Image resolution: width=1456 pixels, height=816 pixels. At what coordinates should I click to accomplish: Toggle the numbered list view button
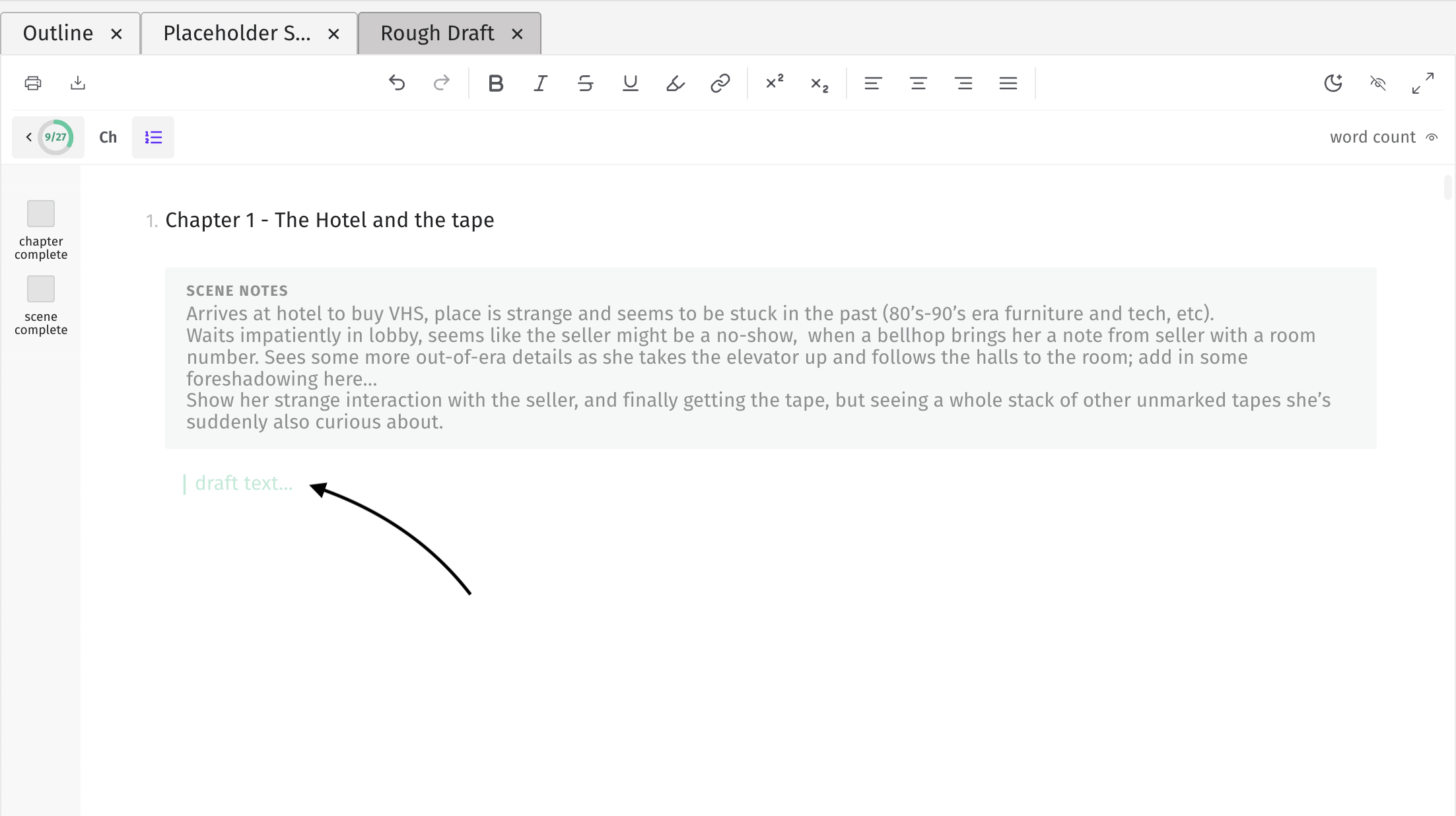pos(153,137)
